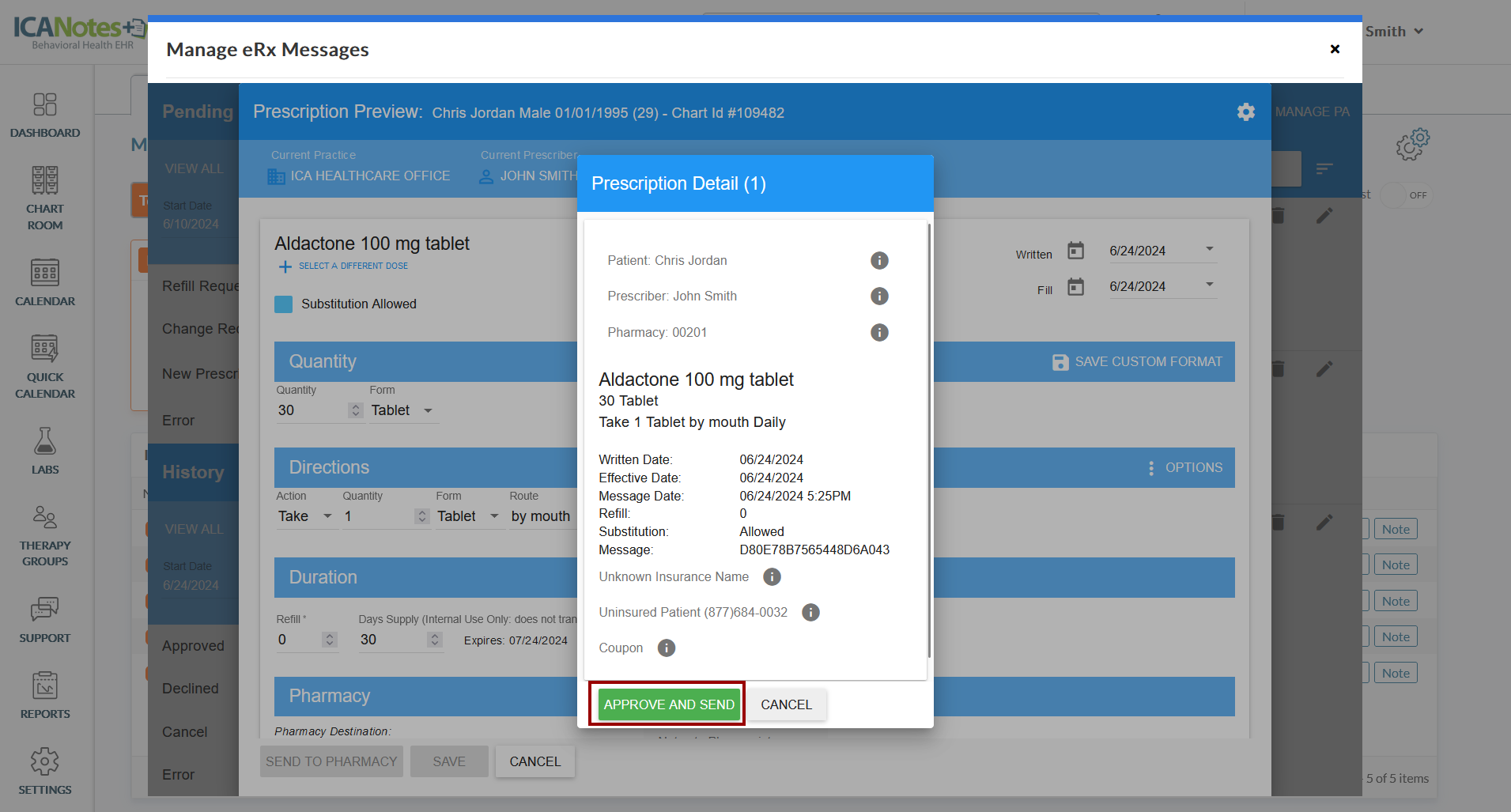Open the Approved history menu item
The width and height of the screenshot is (1511, 812).
tap(193, 646)
